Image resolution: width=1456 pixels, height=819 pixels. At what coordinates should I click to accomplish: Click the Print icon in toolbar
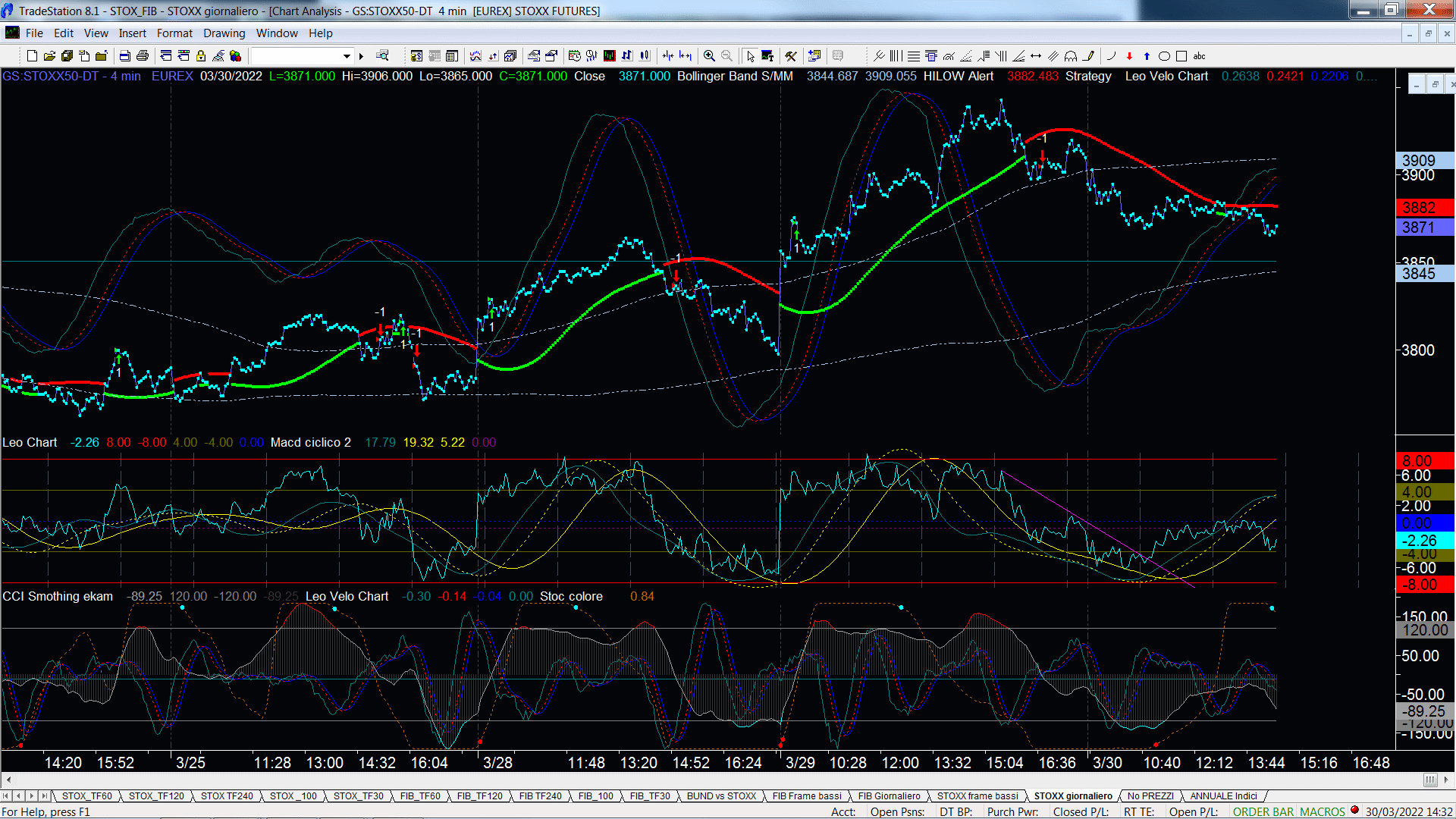coord(142,56)
